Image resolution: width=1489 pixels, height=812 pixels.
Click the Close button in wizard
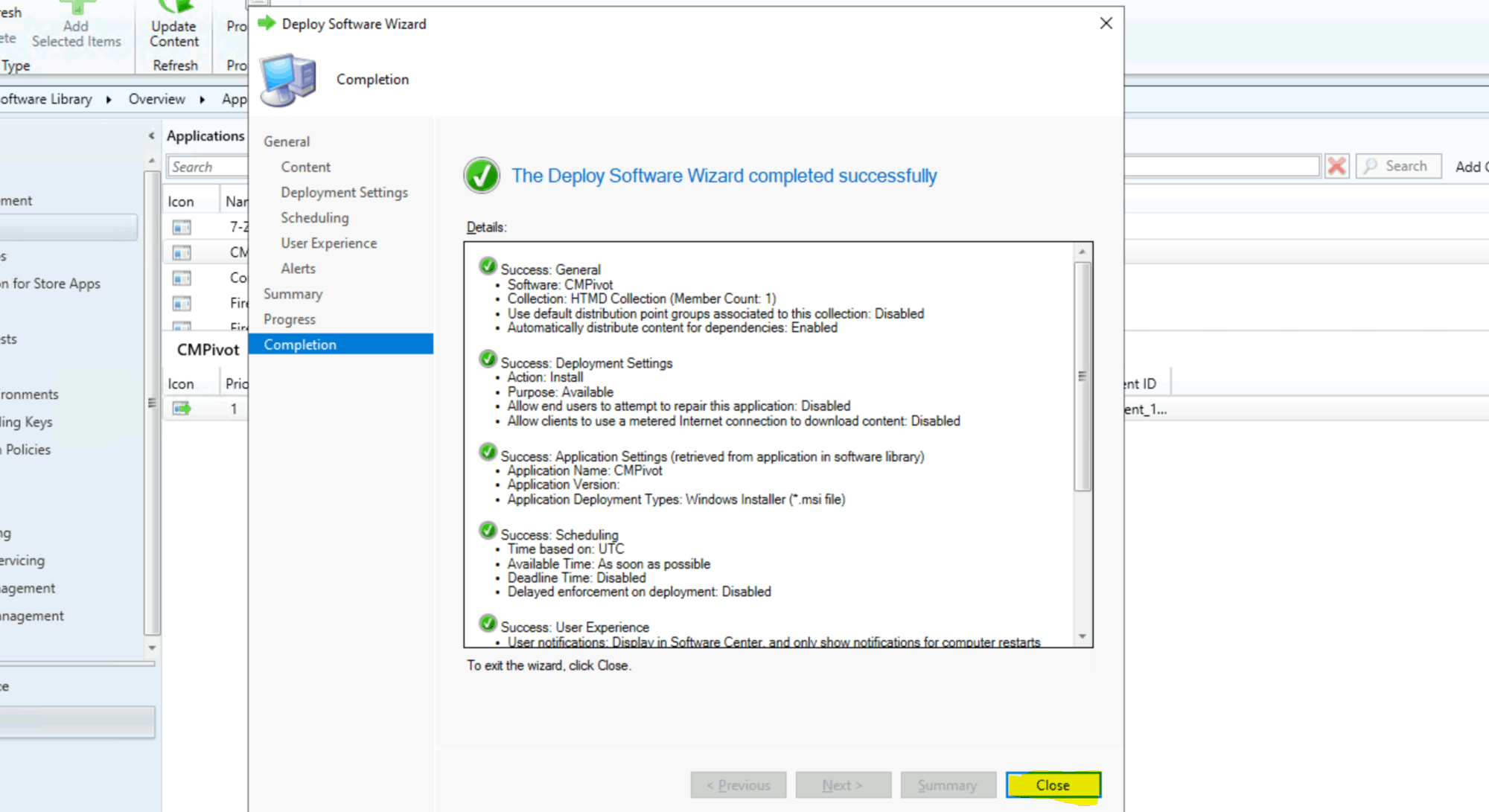[x=1052, y=785]
